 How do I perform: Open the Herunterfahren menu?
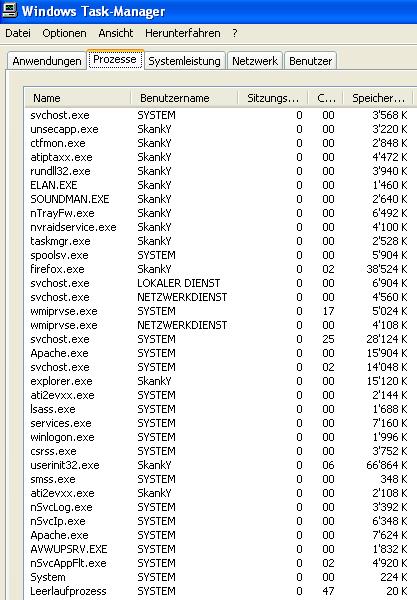click(182, 33)
